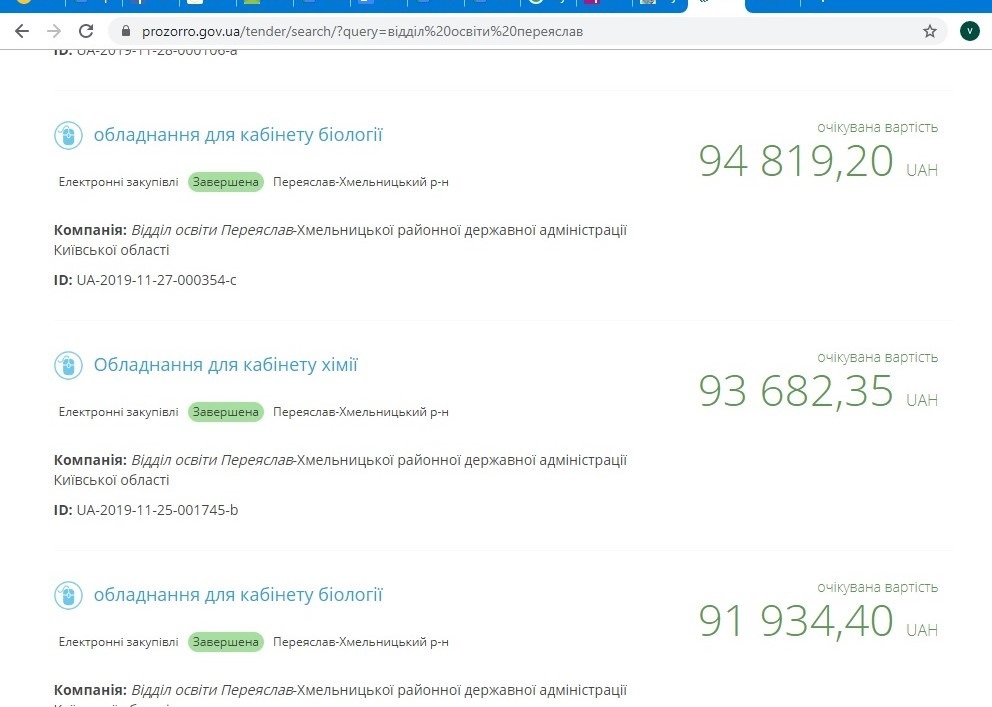View site security info via lock icon

(x=125, y=31)
